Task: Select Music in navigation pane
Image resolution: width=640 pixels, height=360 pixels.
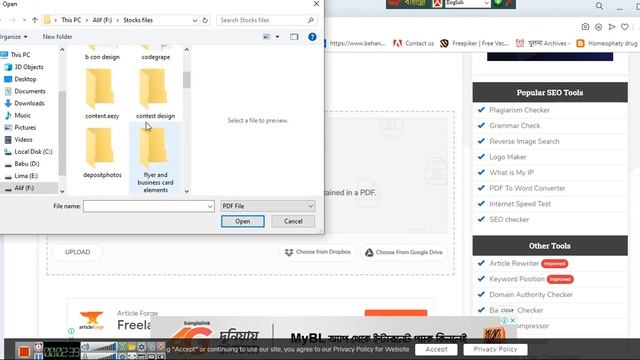Action: pyautogui.click(x=22, y=116)
